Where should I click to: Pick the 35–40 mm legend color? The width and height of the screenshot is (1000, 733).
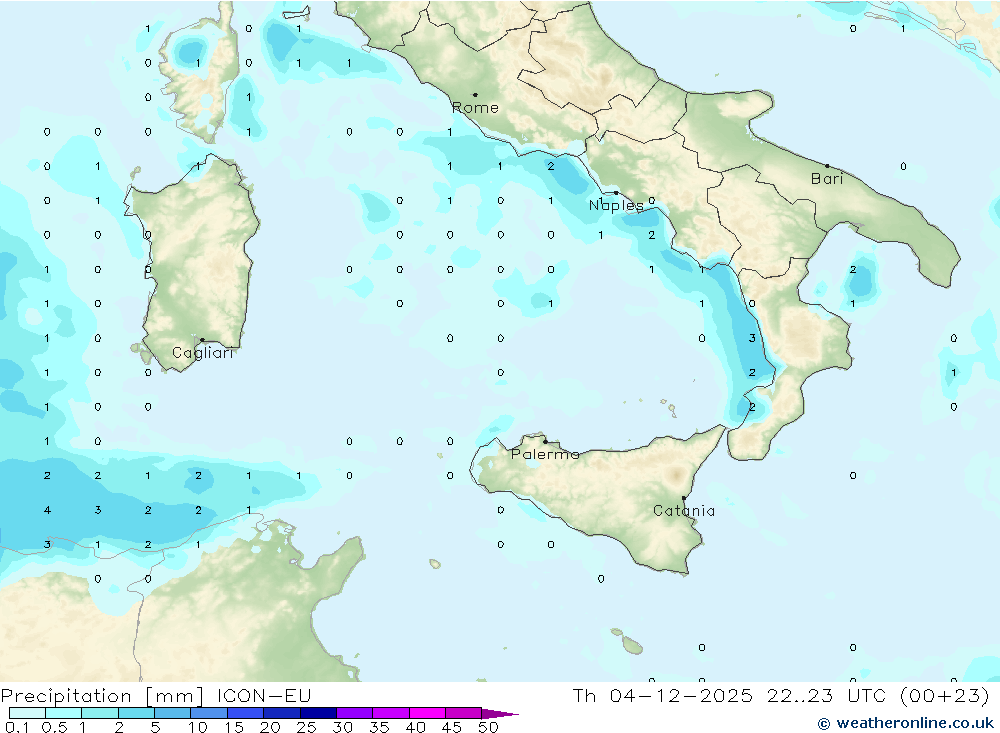(391, 713)
